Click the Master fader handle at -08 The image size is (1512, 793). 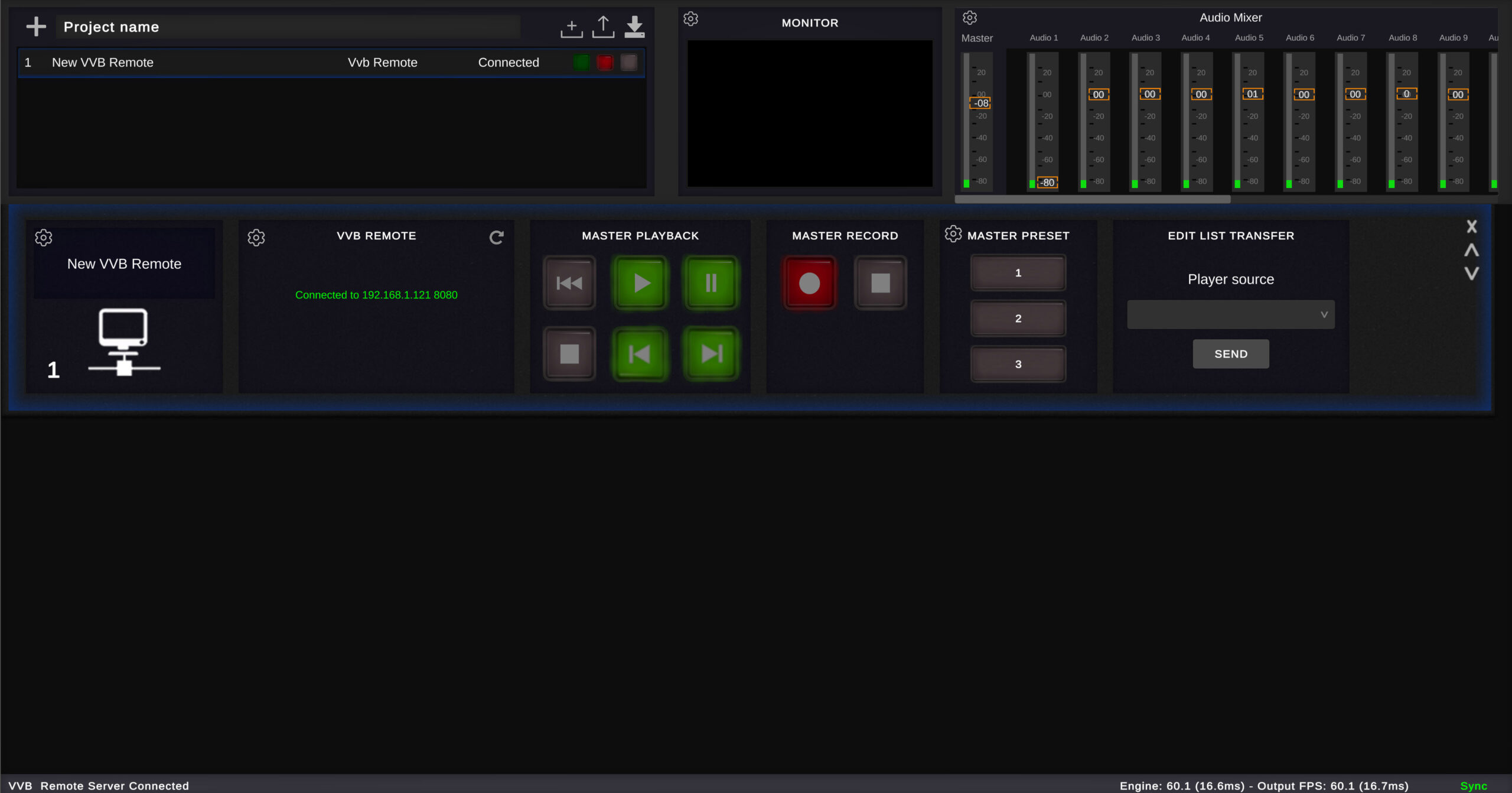coord(980,103)
